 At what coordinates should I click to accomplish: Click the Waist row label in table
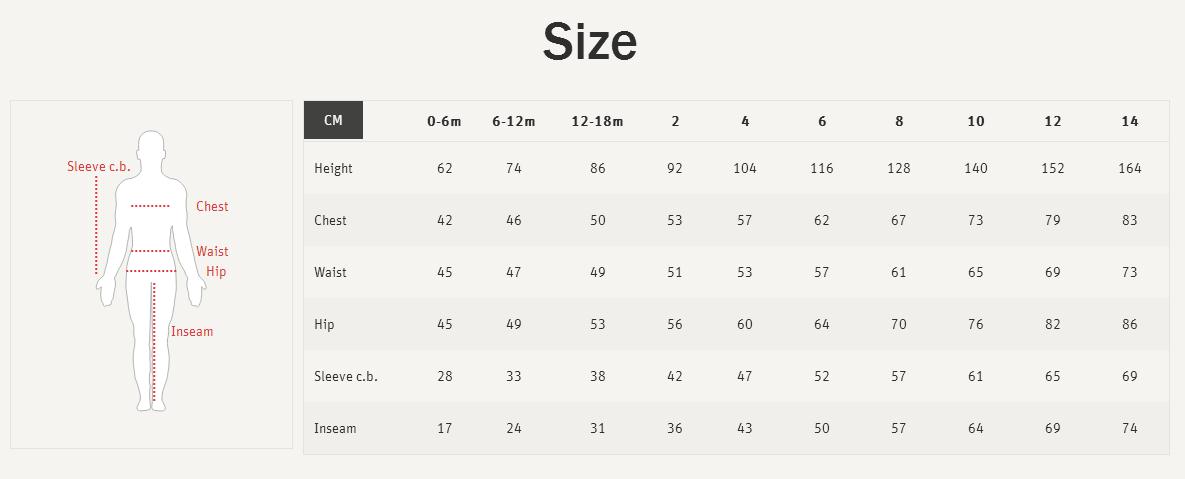point(330,272)
